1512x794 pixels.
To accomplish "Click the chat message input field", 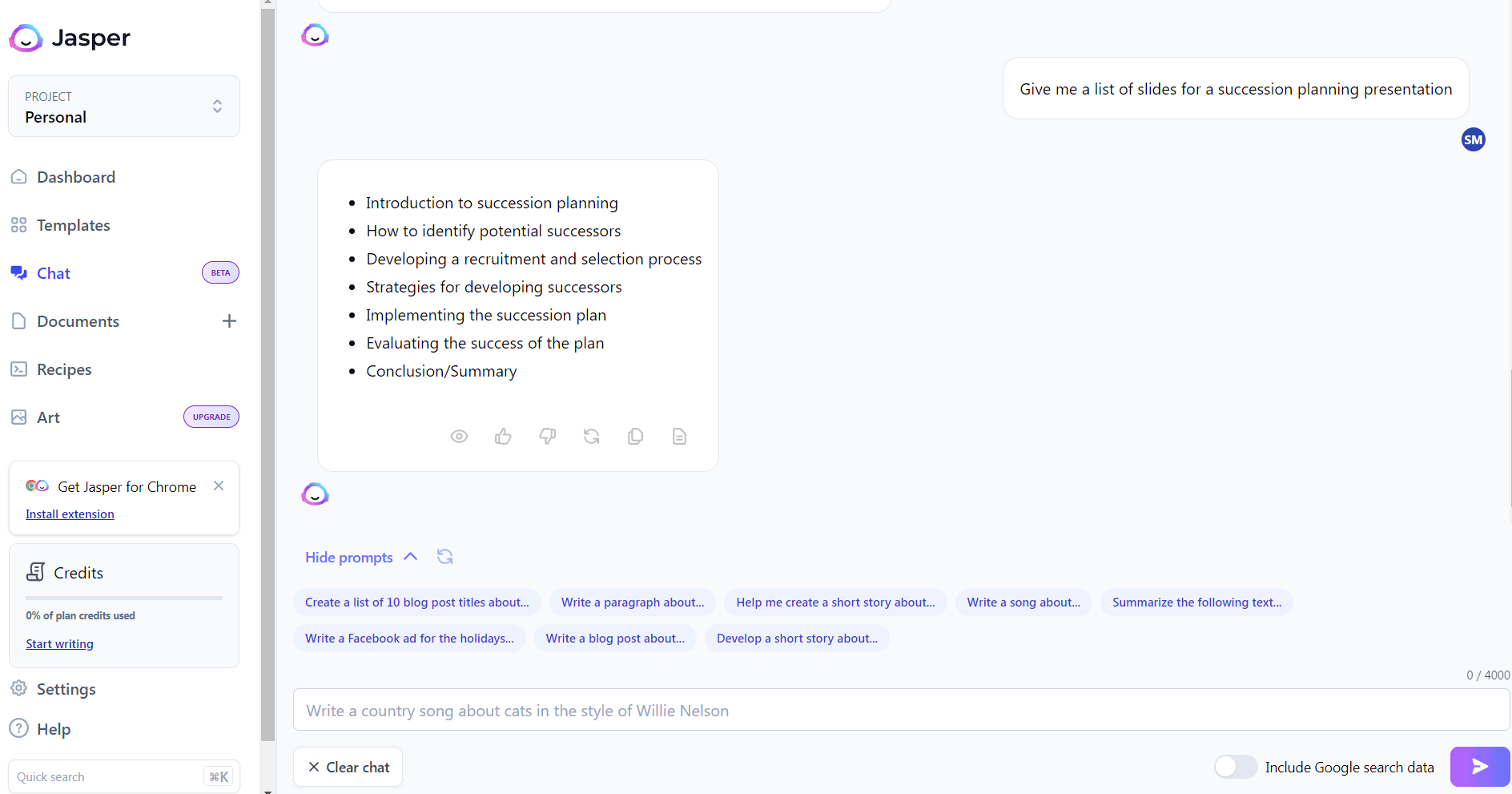I will (901, 710).
